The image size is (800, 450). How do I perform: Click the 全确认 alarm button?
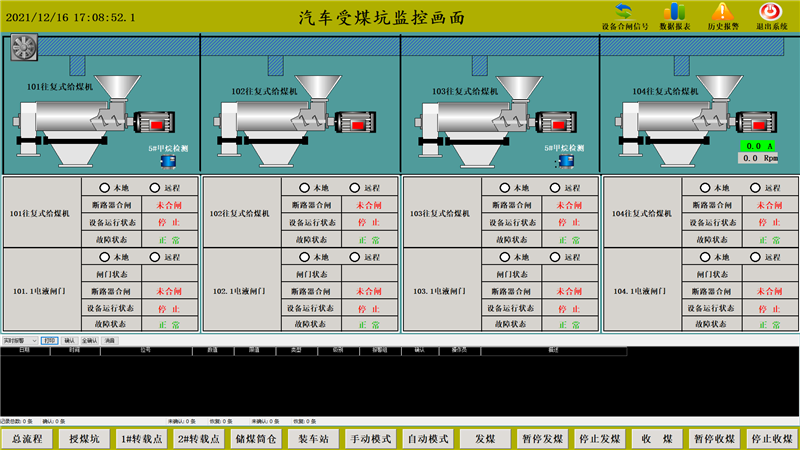(x=89, y=340)
